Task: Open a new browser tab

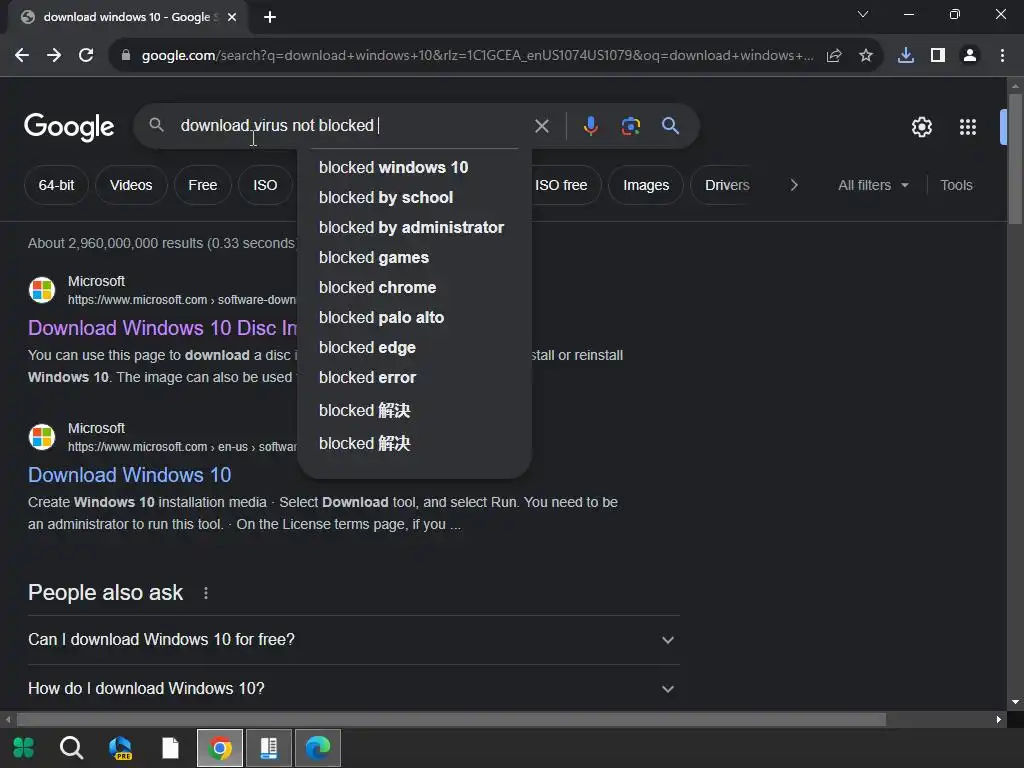Action: click(270, 17)
